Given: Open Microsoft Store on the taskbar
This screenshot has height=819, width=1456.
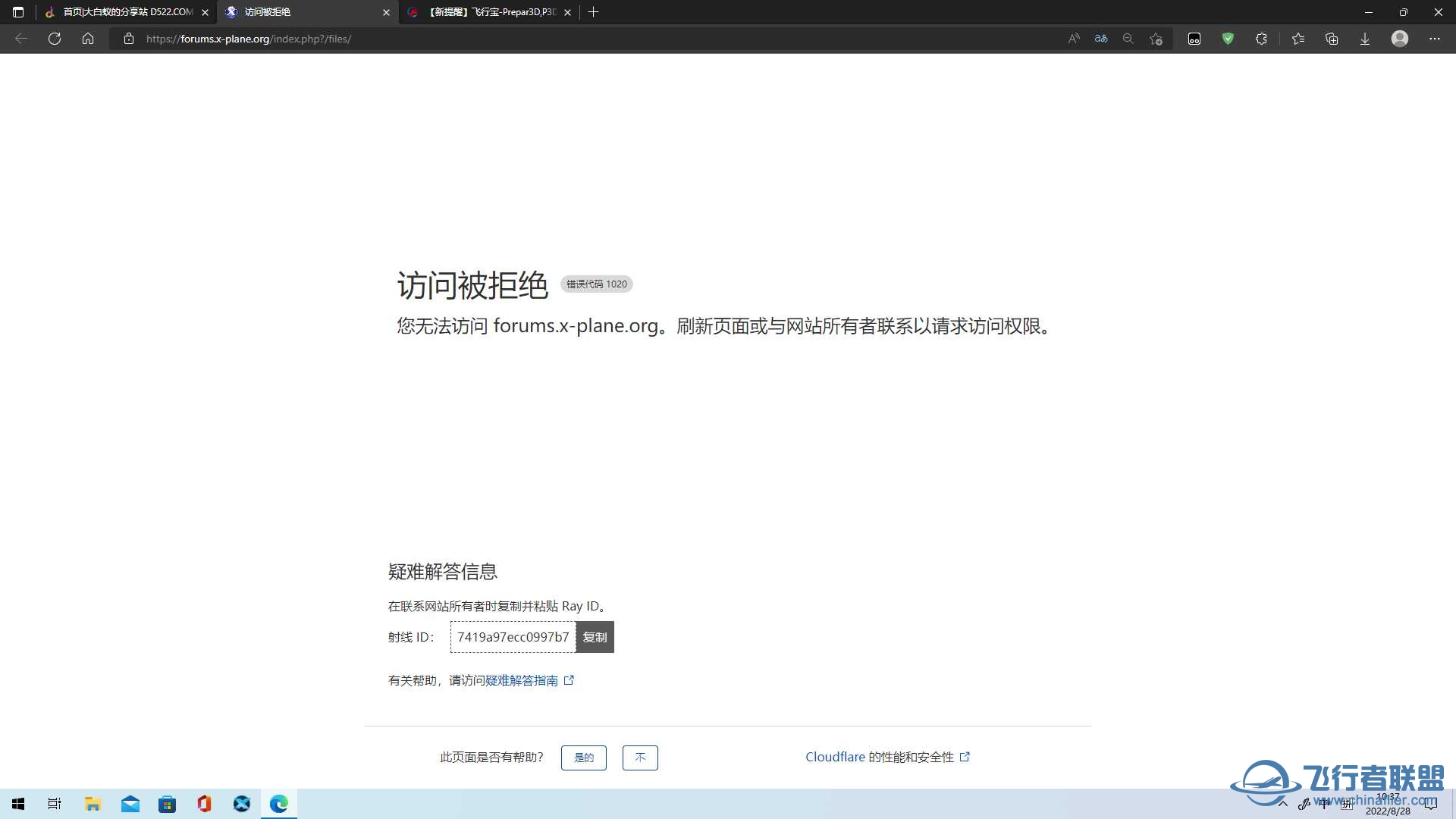Looking at the screenshot, I should (167, 804).
